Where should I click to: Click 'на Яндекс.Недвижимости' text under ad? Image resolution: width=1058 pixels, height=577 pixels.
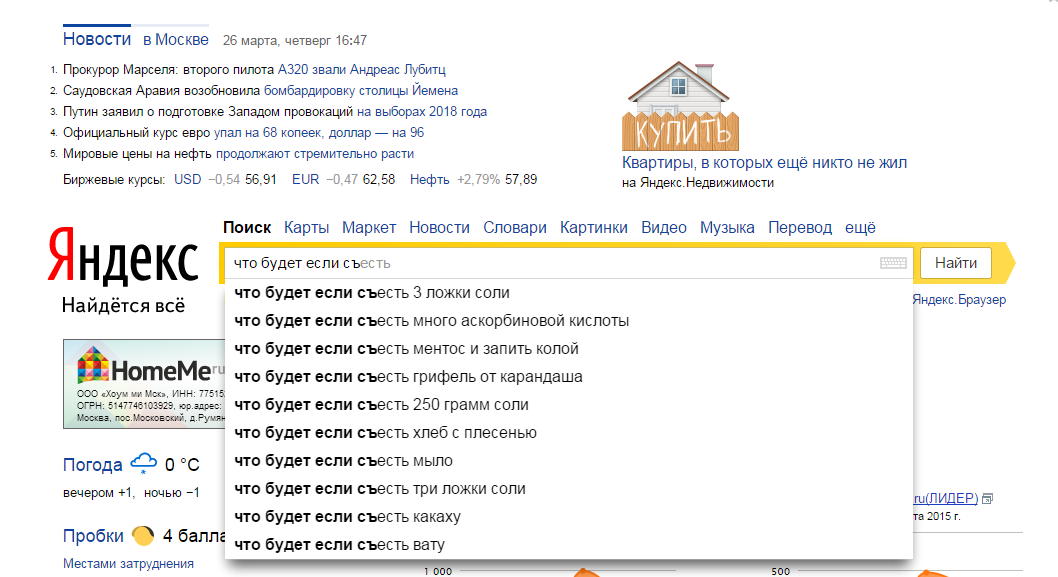pyautogui.click(x=698, y=183)
